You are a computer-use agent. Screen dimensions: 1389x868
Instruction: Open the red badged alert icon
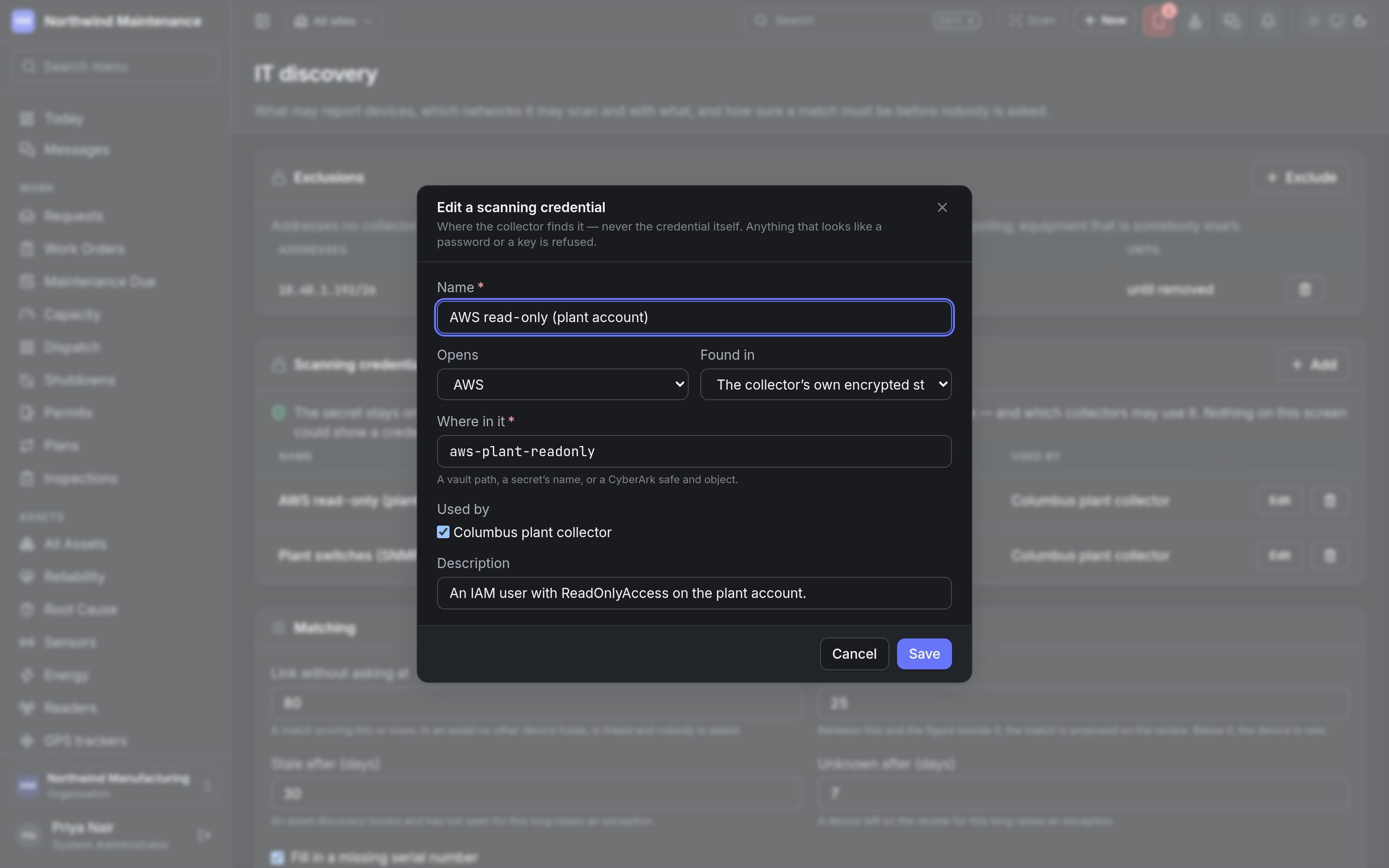point(1157,21)
